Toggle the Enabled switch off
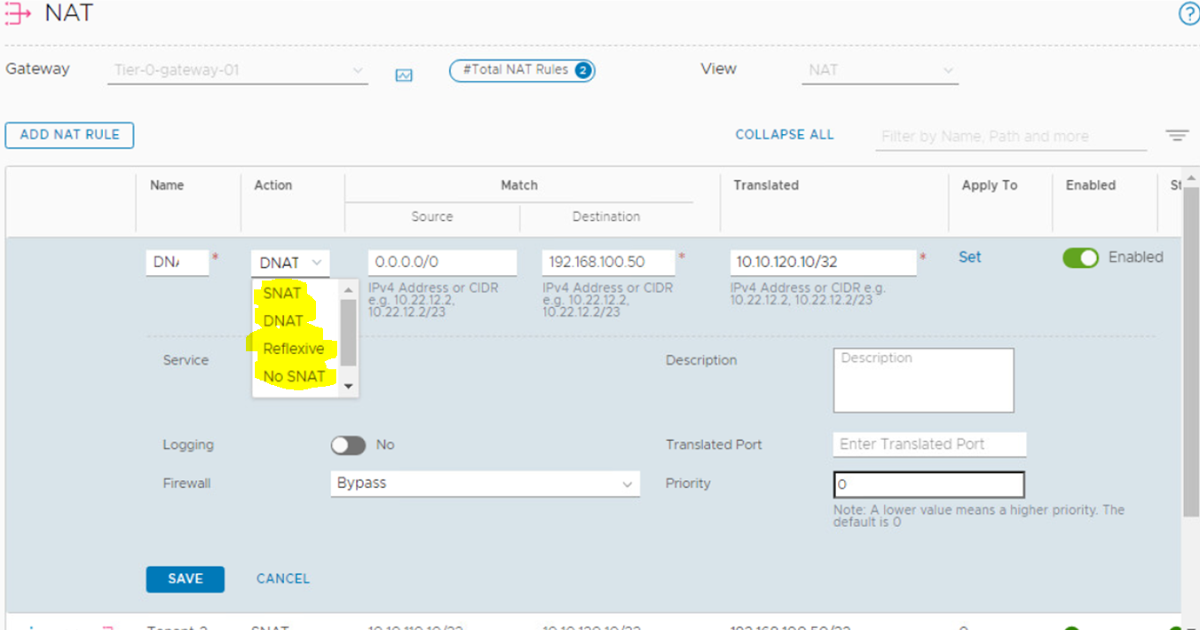 [x=1080, y=258]
